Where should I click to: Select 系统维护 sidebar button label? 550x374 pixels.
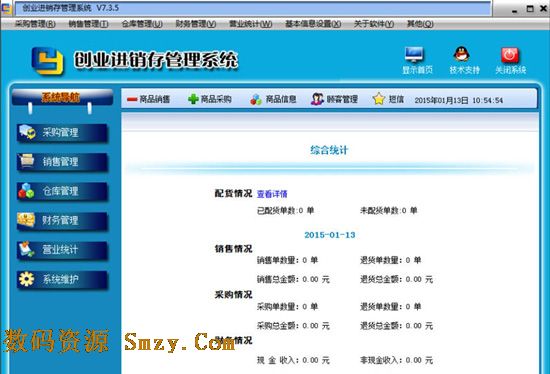pos(60,279)
